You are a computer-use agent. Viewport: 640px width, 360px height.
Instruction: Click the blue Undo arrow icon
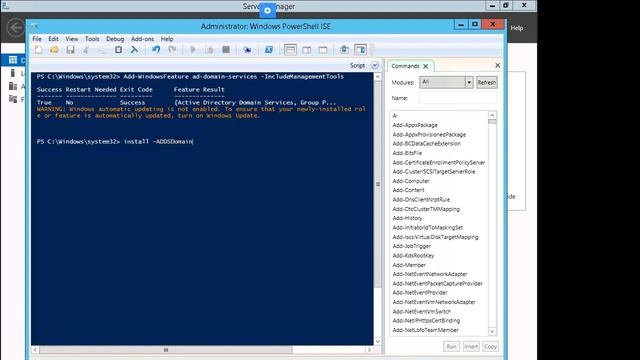(x=156, y=50)
